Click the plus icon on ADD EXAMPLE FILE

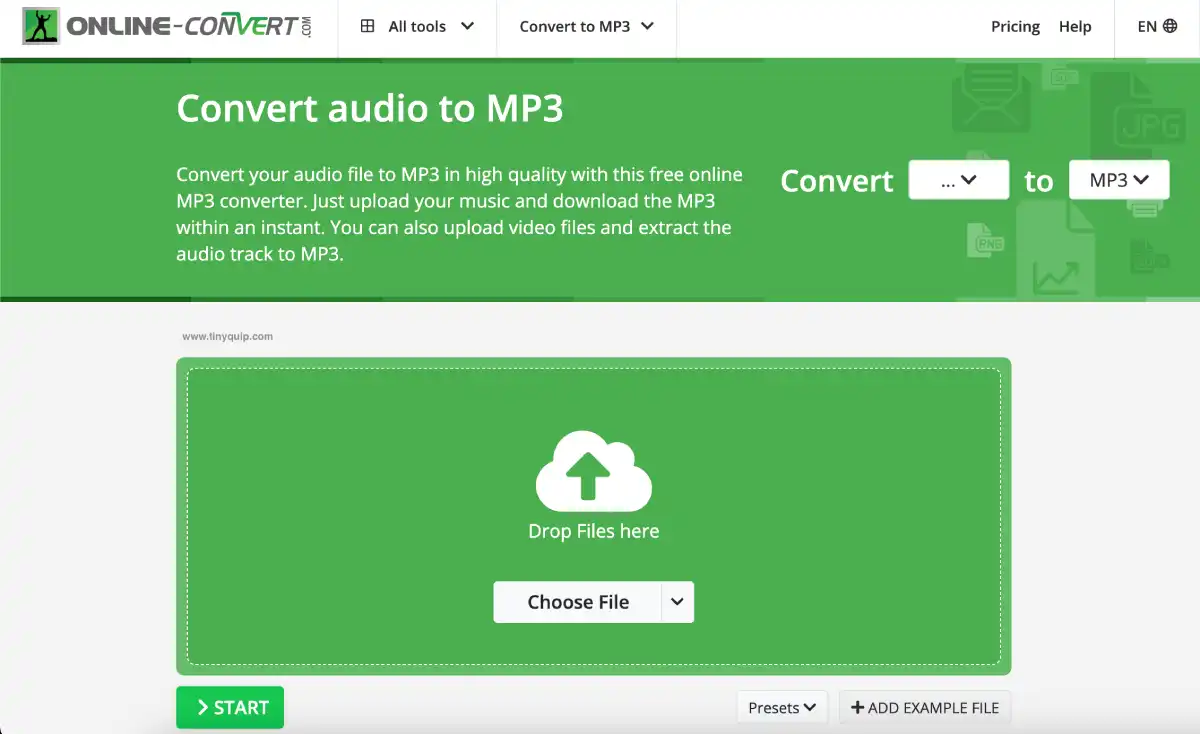(x=858, y=707)
